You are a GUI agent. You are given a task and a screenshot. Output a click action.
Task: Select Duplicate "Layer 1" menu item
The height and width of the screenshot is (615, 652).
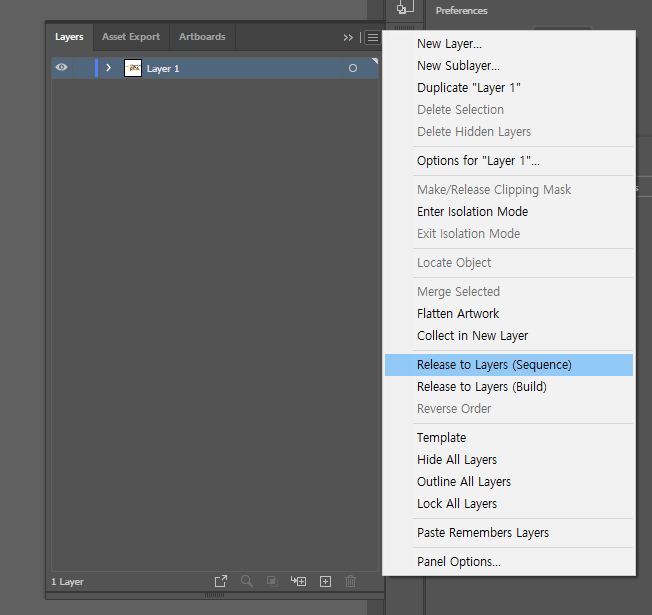point(509,88)
